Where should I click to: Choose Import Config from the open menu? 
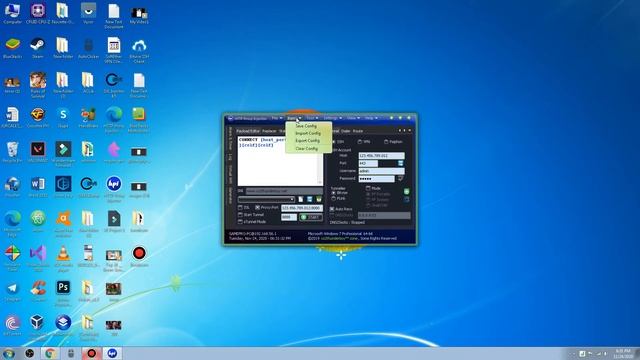pos(308,133)
